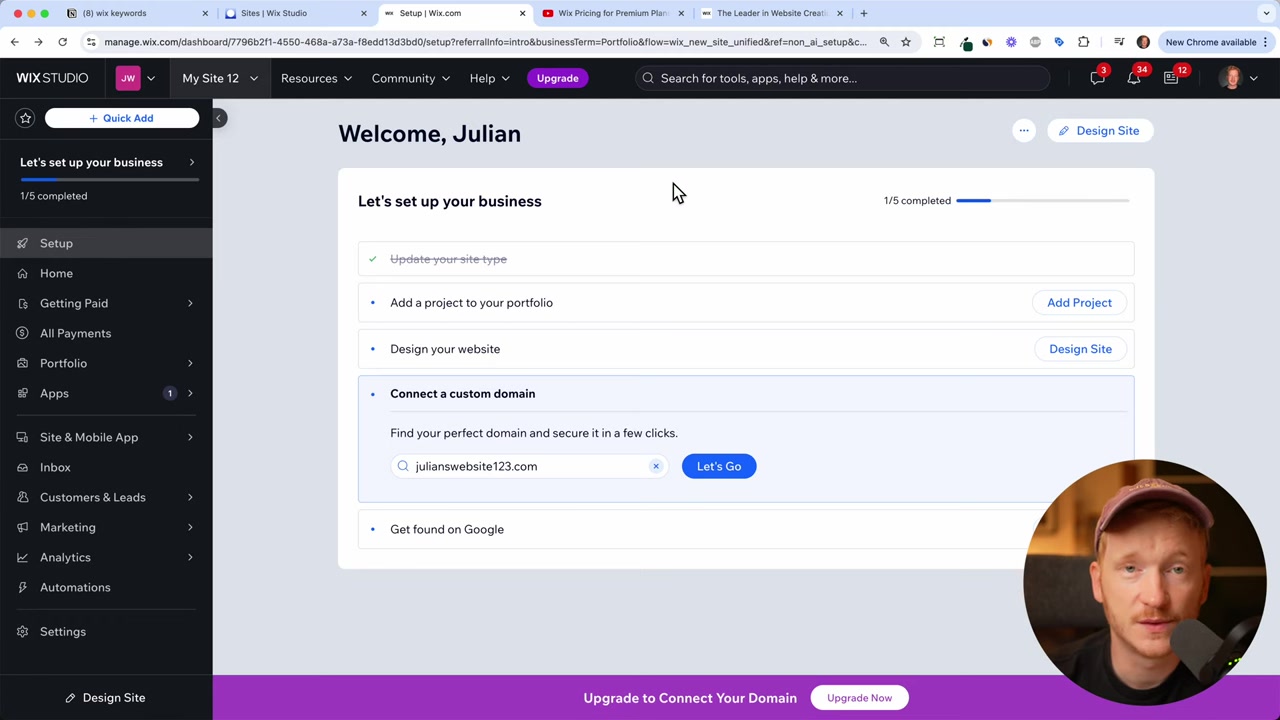
Task: Expand Customers & Leads section
Action: (190, 497)
